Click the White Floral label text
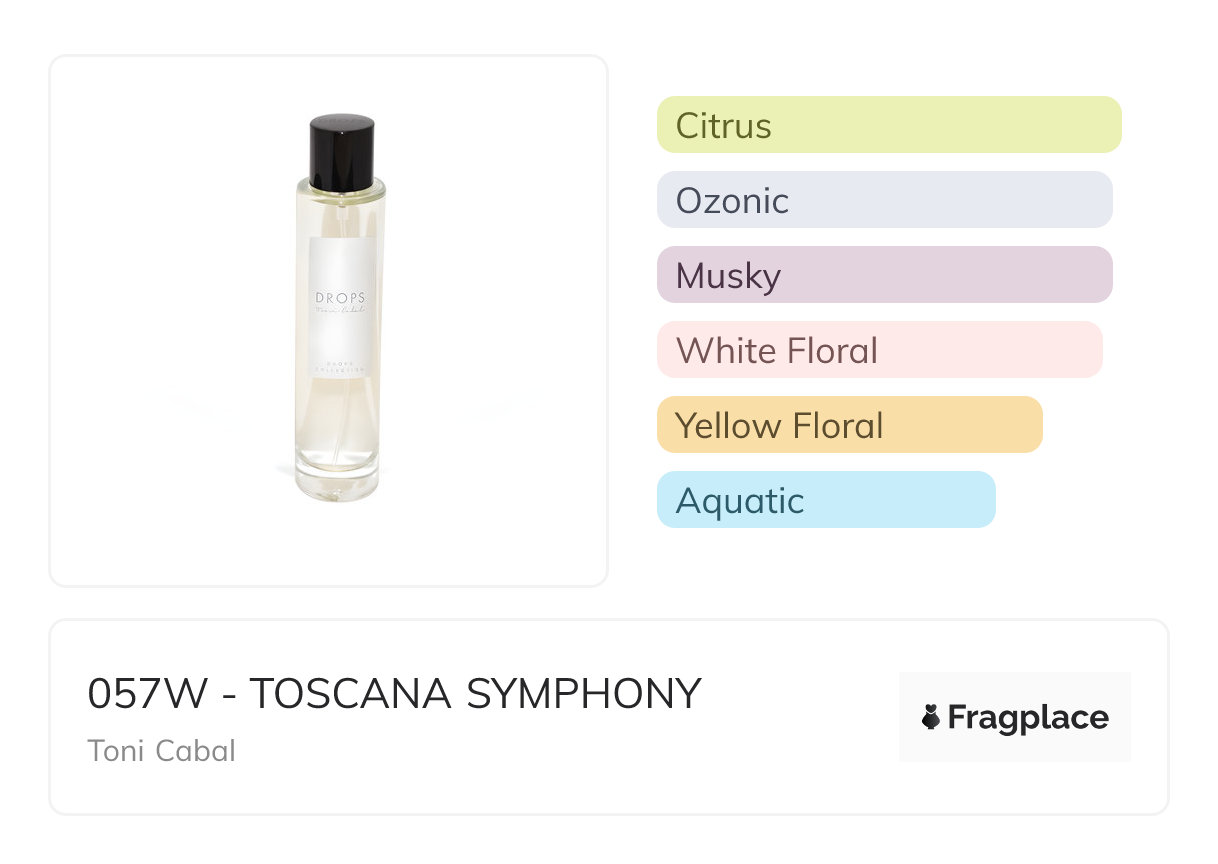The width and height of the screenshot is (1218, 864). pyautogui.click(x=776, y=351)
